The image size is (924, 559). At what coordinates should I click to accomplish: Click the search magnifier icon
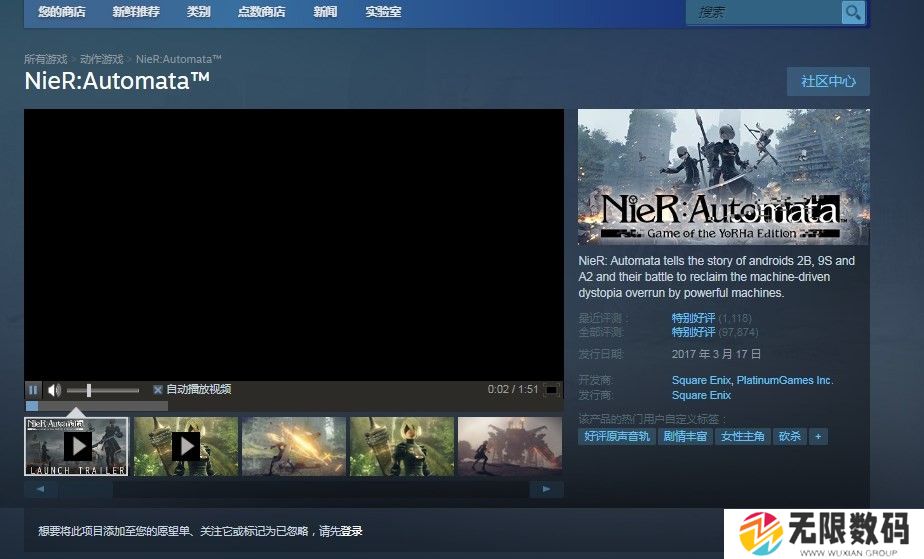pyautogui.click(x=852, y=12)
